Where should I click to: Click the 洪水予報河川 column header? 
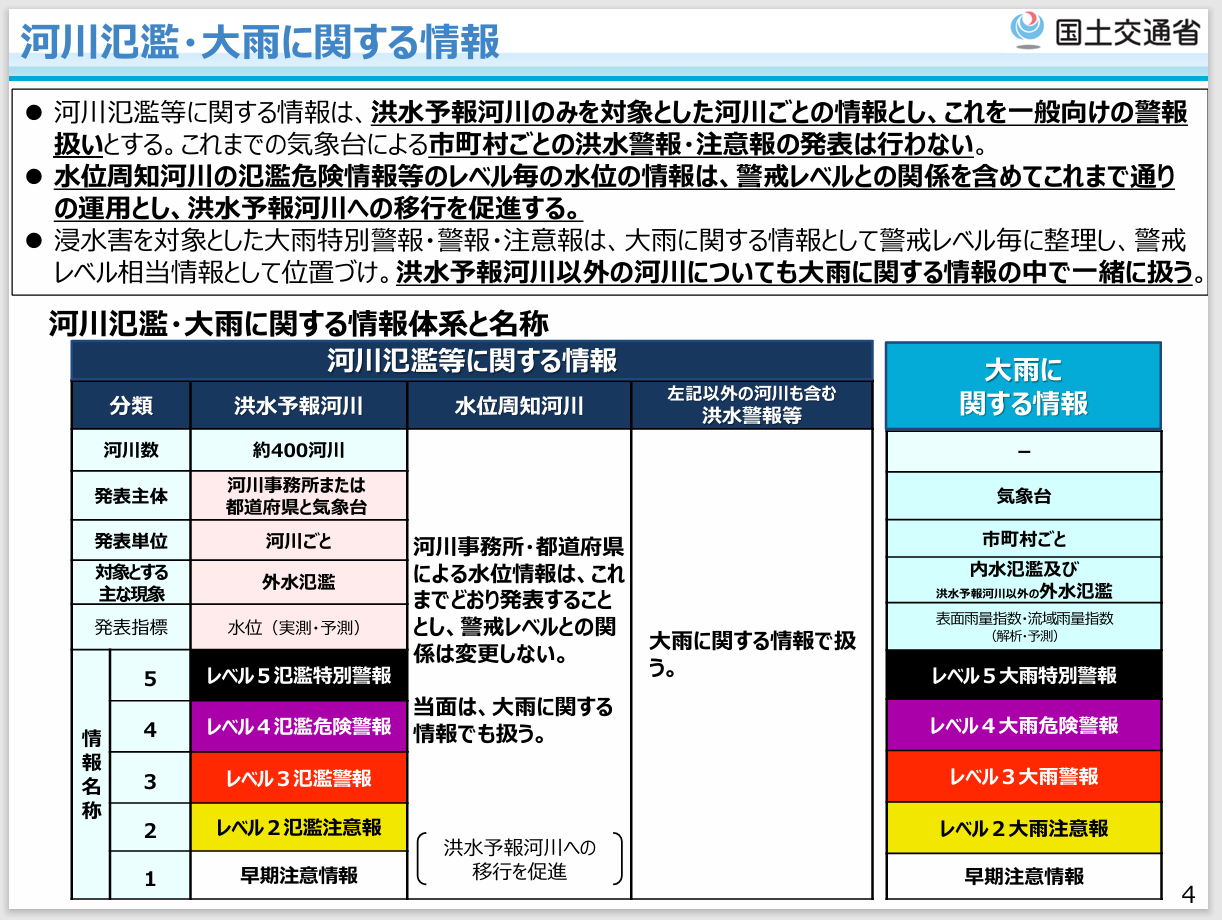coord(298,406)
